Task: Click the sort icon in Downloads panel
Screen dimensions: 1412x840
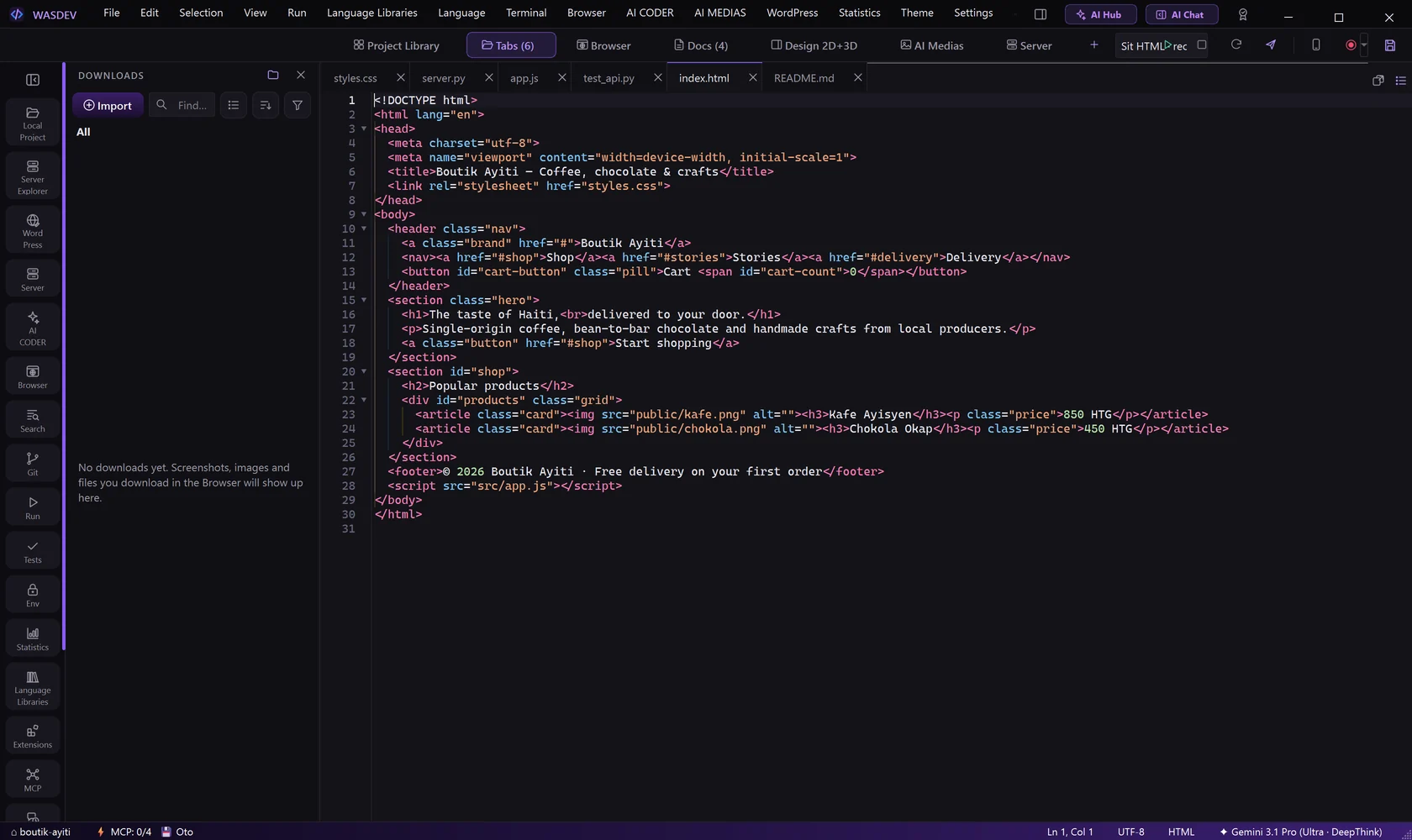Action: (266, 105)
